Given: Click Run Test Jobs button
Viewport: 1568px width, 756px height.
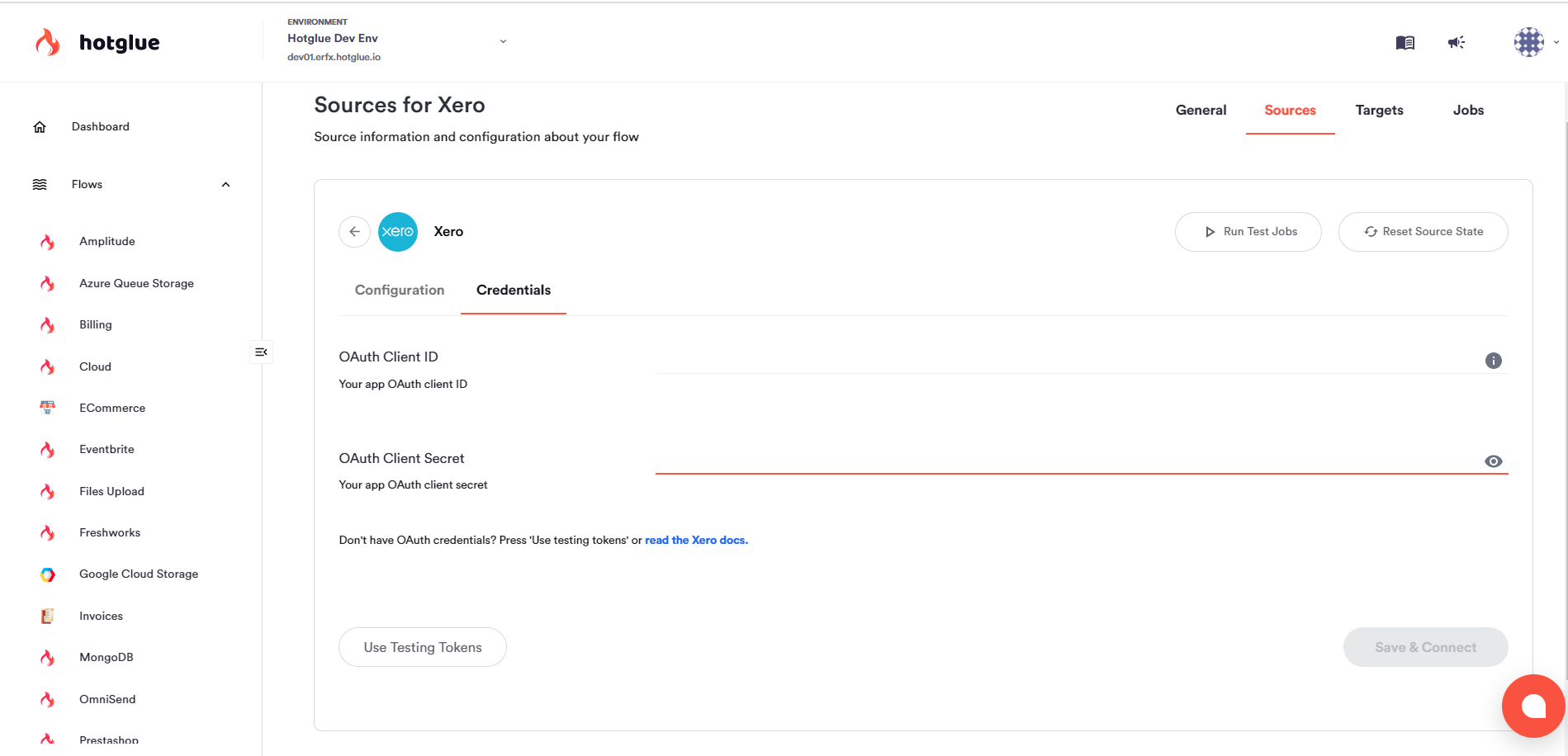Looking at the screenshot, I should (1248, 232).
